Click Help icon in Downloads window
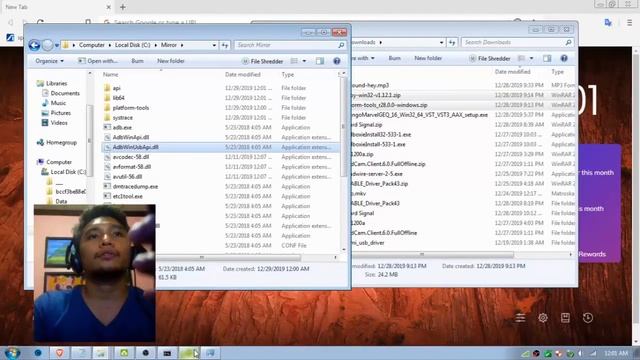Viewport: 640px width, 360px height. [x=564, y=58]
